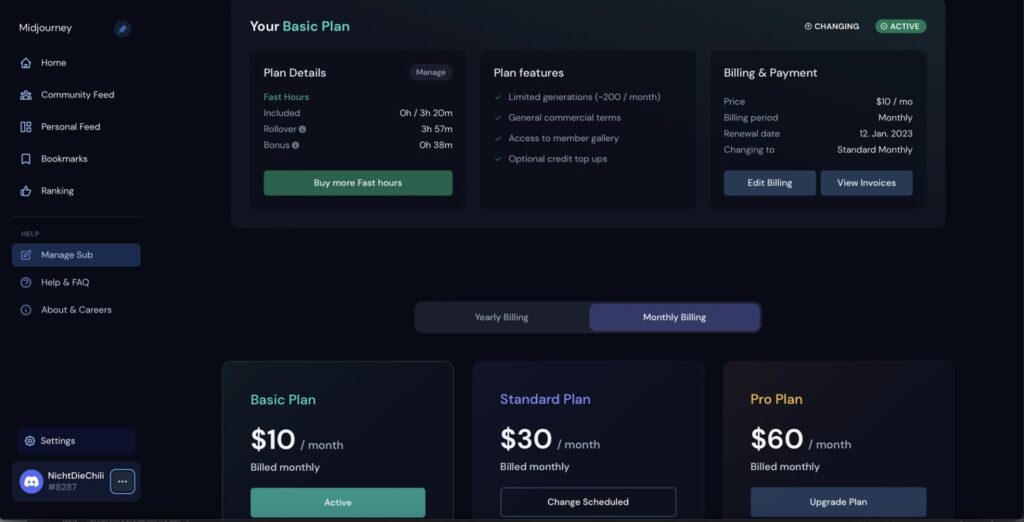
Task: Click Buy more Fast hours button
Action: click(x=358, y=183)
